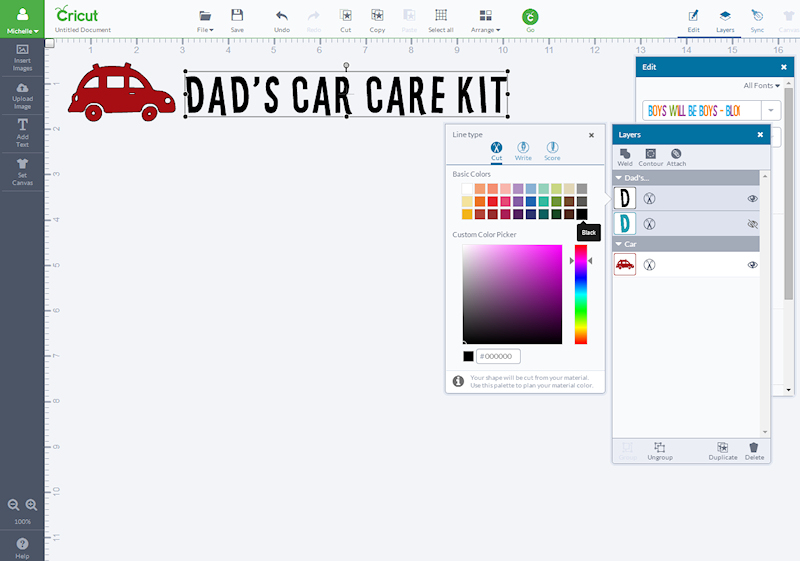Duplicate the selected layer
This screenshot has width=800, height=561.
point(722,451)
